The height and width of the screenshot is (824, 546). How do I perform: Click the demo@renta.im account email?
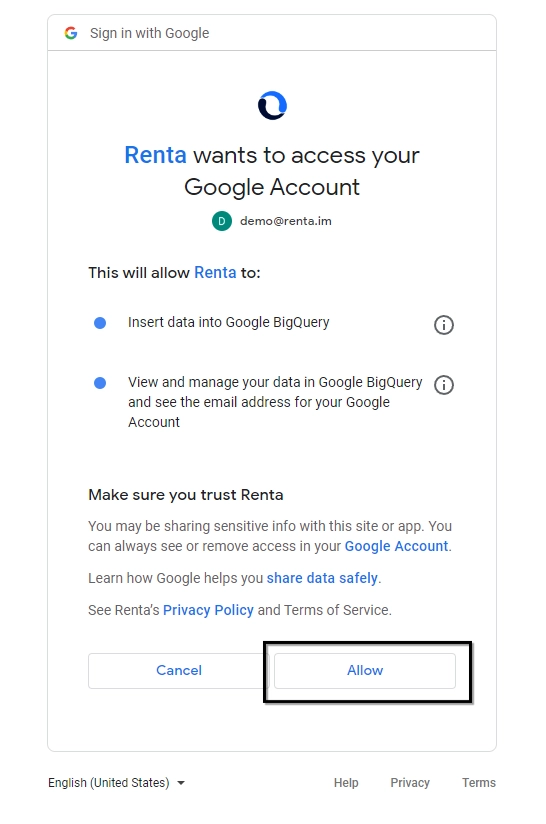[x=286, y=221]
